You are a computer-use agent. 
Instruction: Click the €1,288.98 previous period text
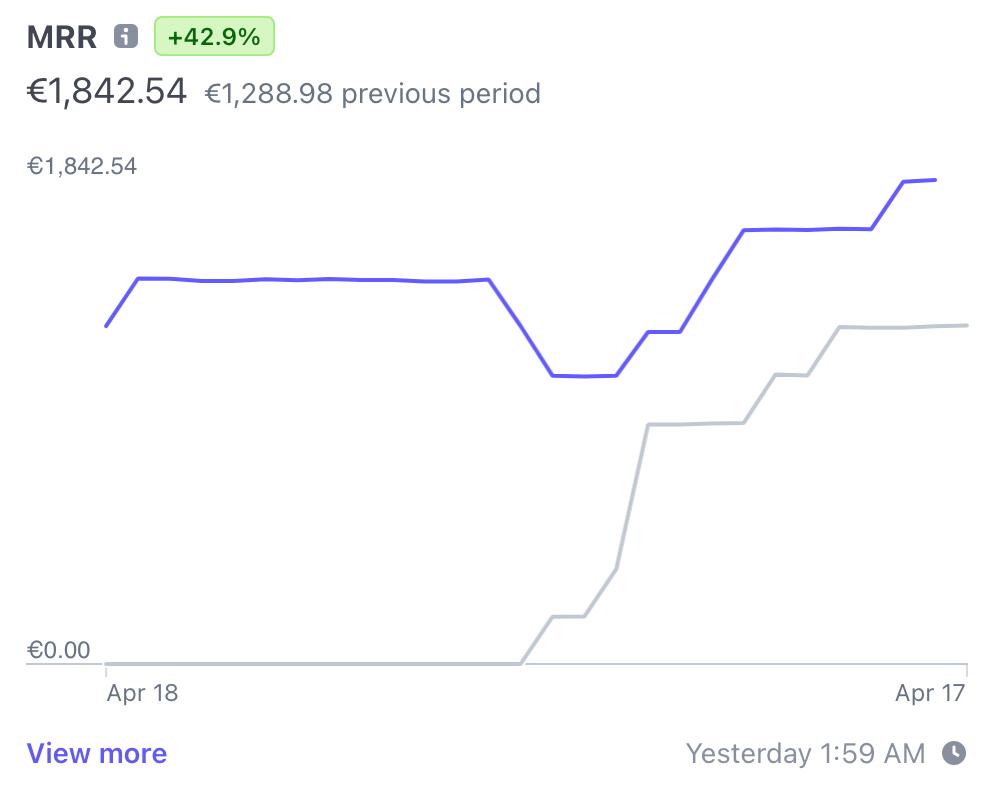pos(372,94)
